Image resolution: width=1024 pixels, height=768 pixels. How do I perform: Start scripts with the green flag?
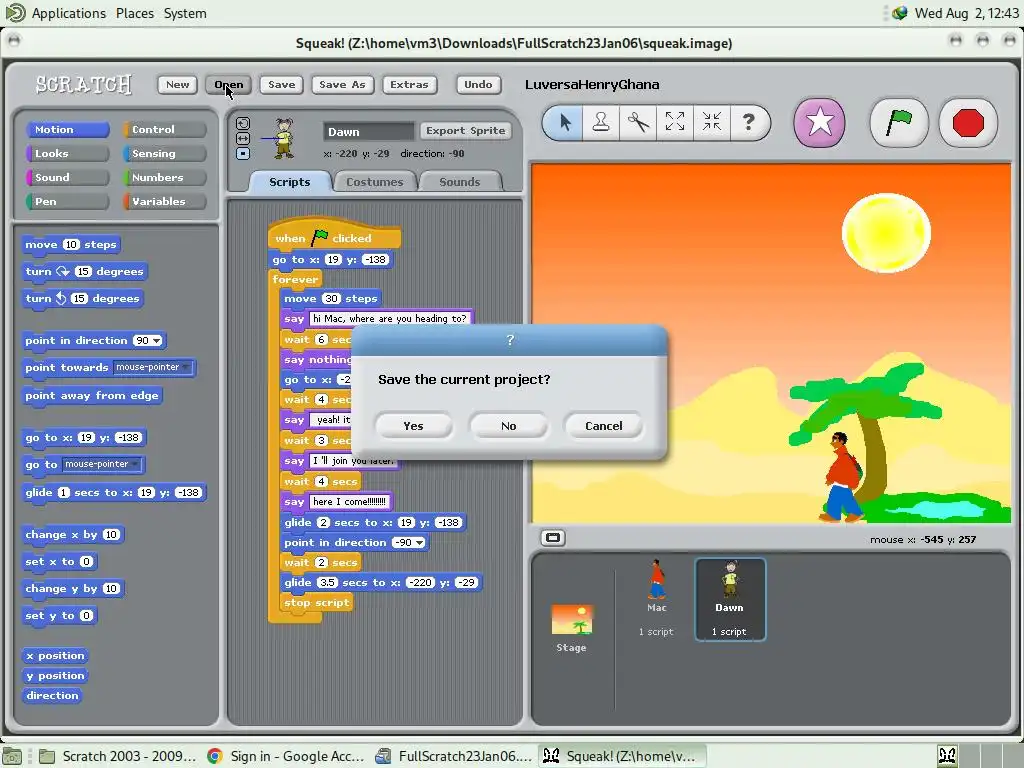899,123
